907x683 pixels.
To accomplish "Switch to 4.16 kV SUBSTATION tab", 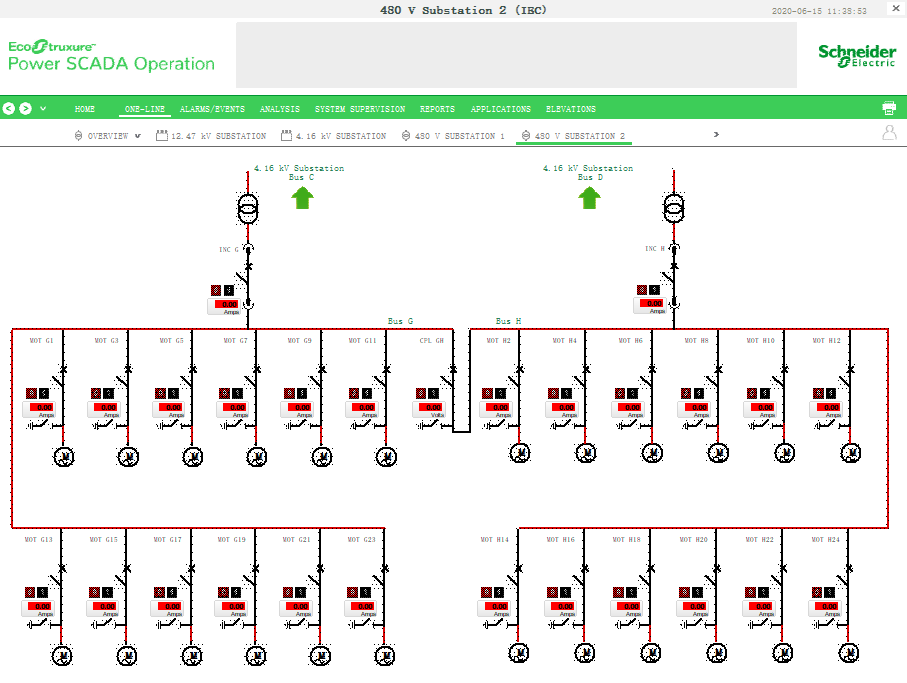I will tap(334, 136).
